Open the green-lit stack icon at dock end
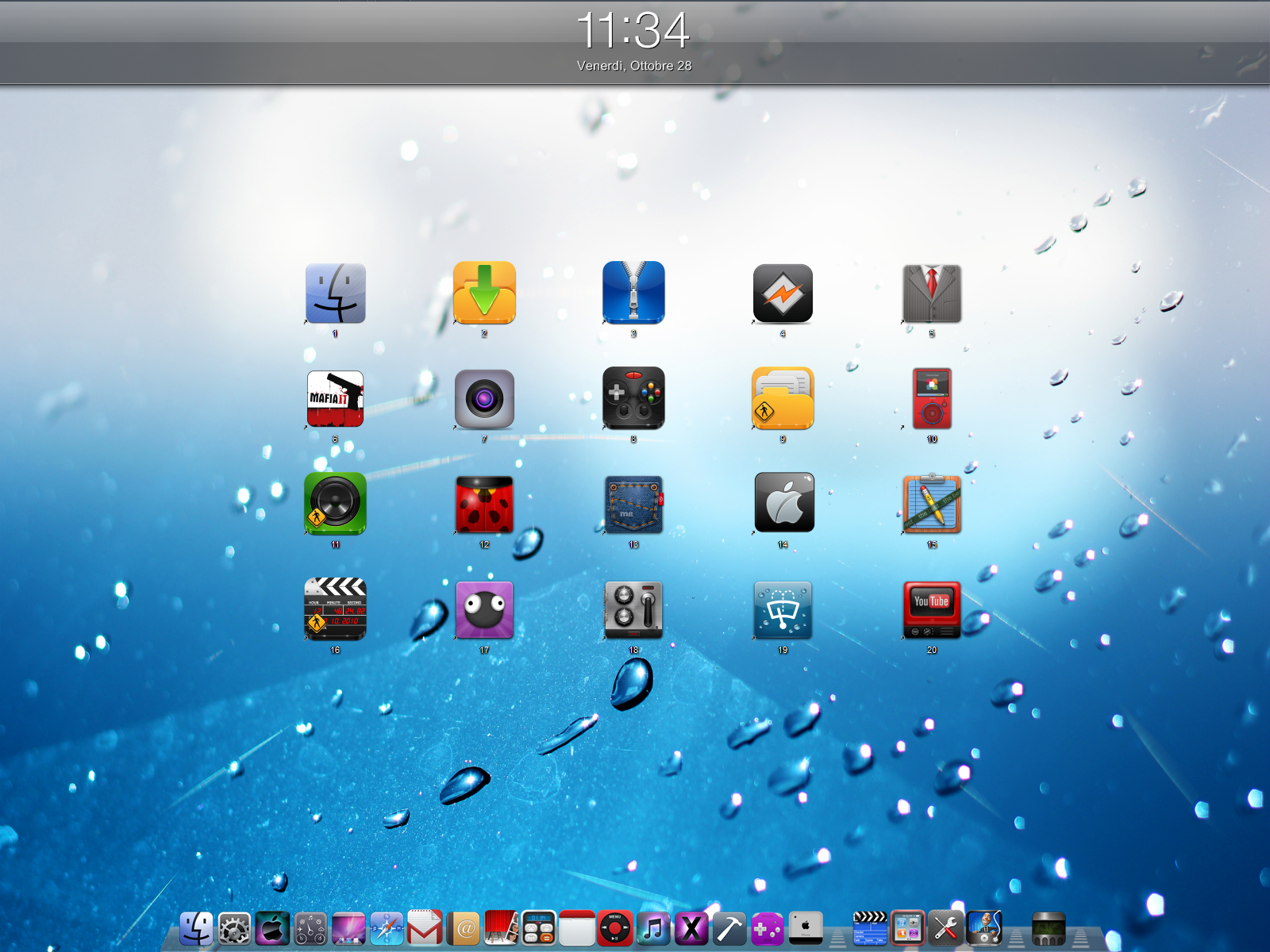 [x=1049, y=928]
